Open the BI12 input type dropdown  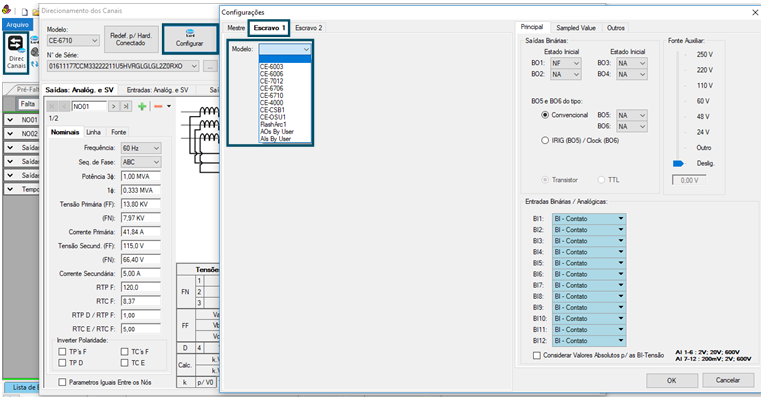coord(589,341)
